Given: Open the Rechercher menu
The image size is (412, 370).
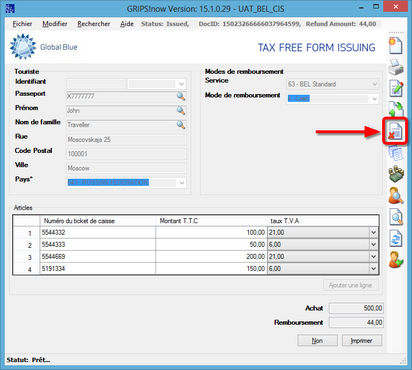Looking at the screenshot, I should click(94, 24).
